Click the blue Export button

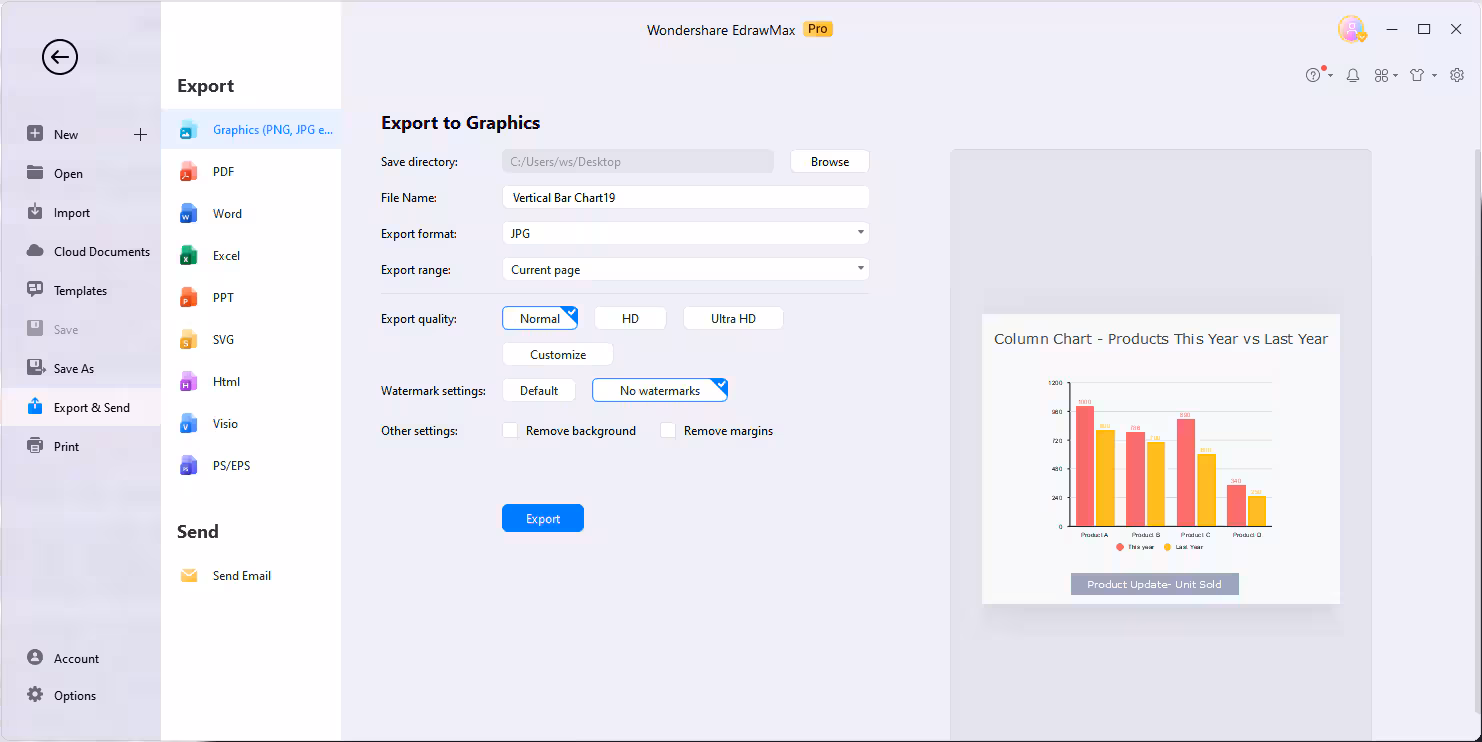click(x=542, y=518)
